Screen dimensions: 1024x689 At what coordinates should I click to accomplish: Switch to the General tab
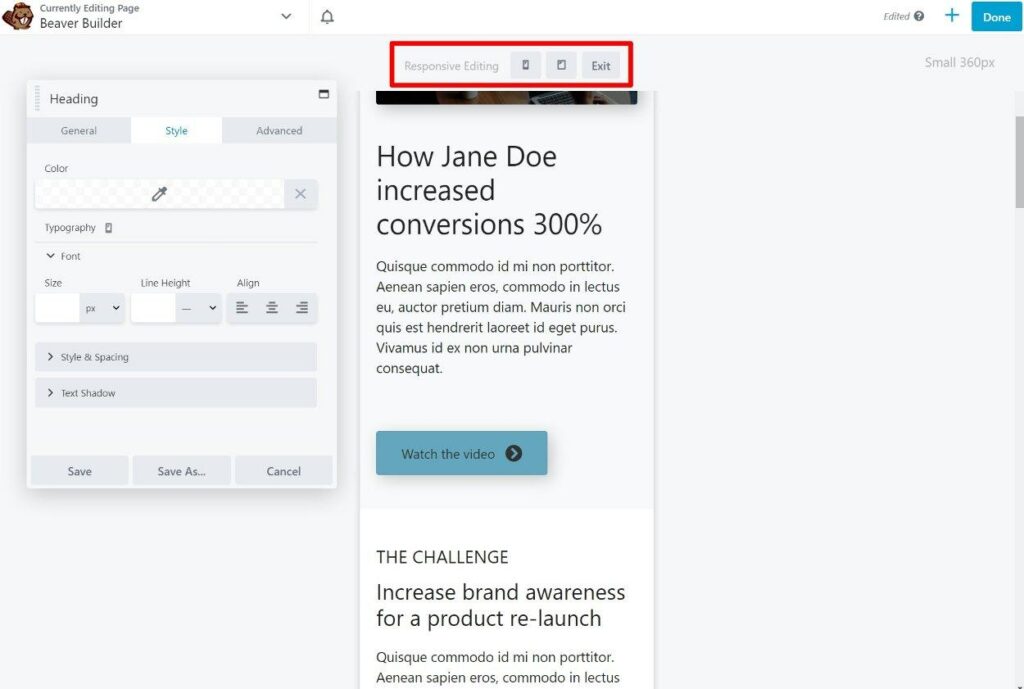[78, 131]
